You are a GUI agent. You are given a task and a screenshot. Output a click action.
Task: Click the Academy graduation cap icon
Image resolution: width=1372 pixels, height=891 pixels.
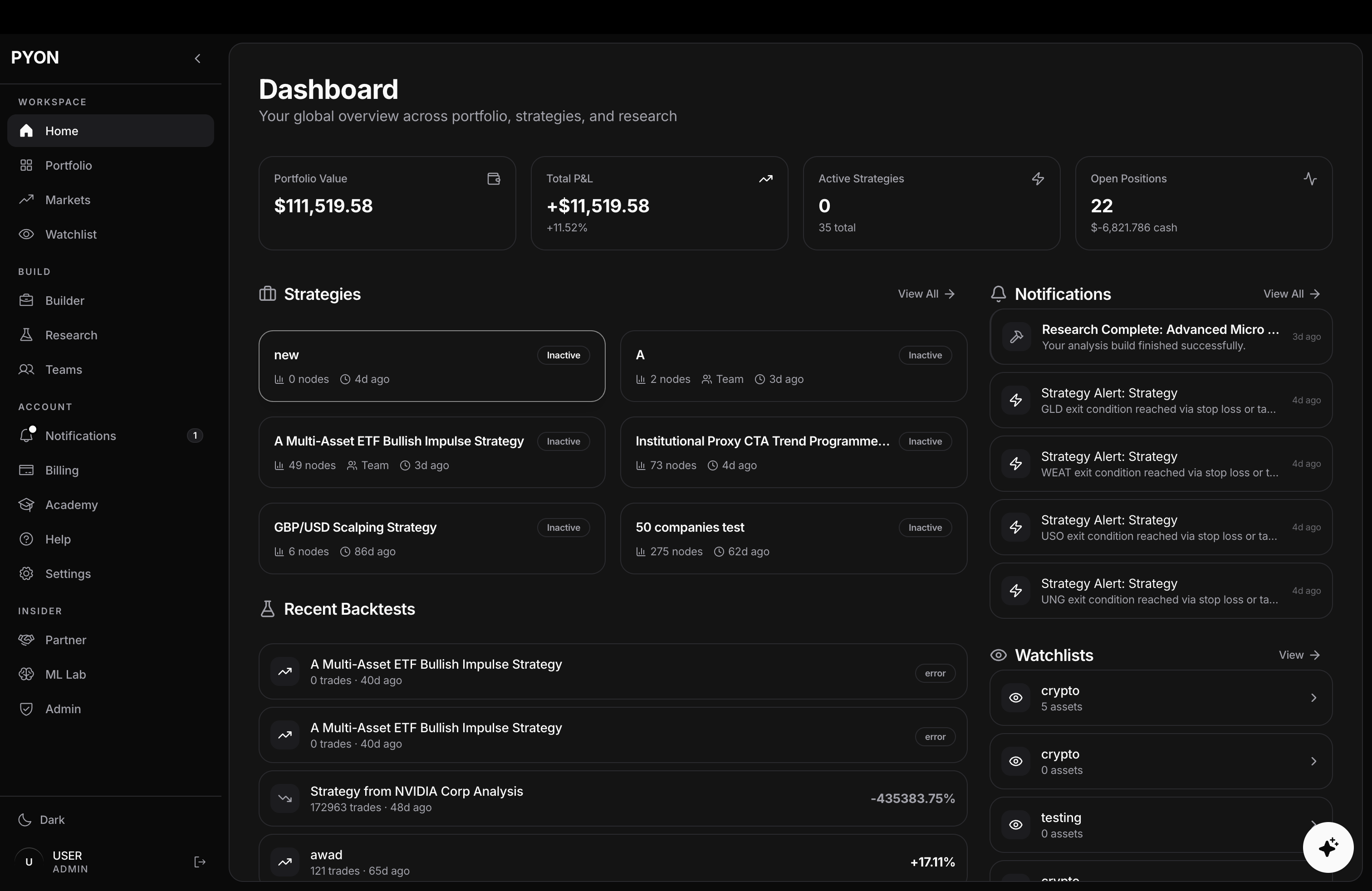[26, 505]
